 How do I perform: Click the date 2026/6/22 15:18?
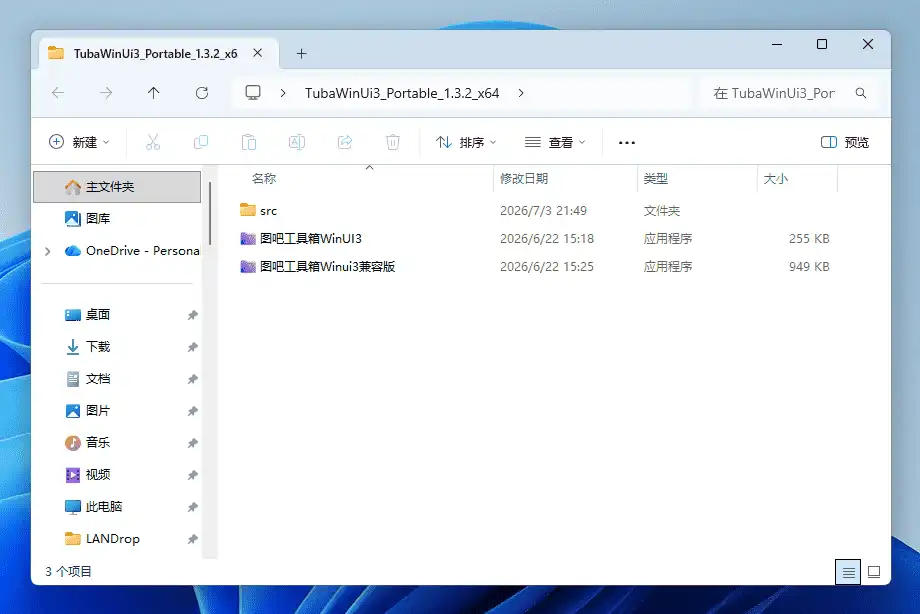click(x=547, y=238)
